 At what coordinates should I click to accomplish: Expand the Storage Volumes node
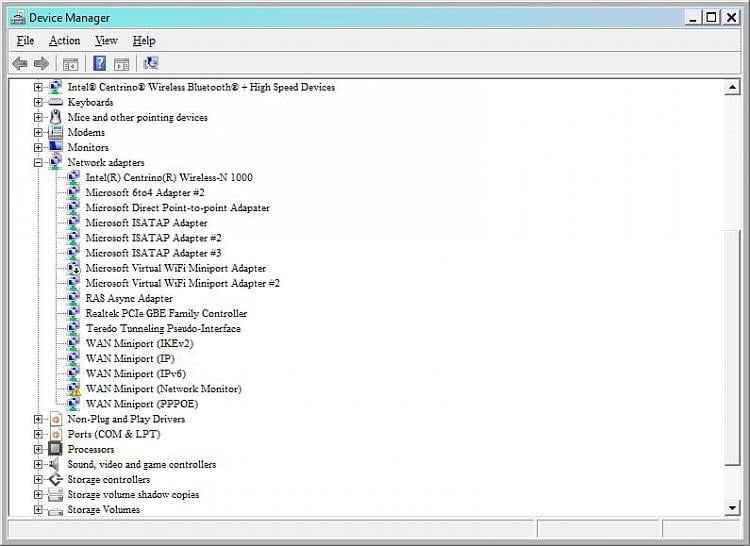click(x=38, y=510)
